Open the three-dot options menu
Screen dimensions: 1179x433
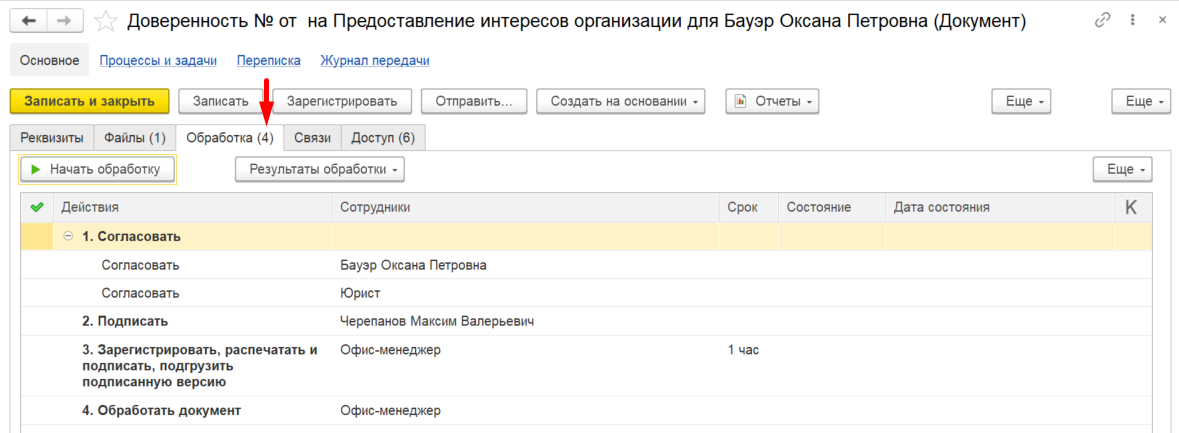[1132, 20]
